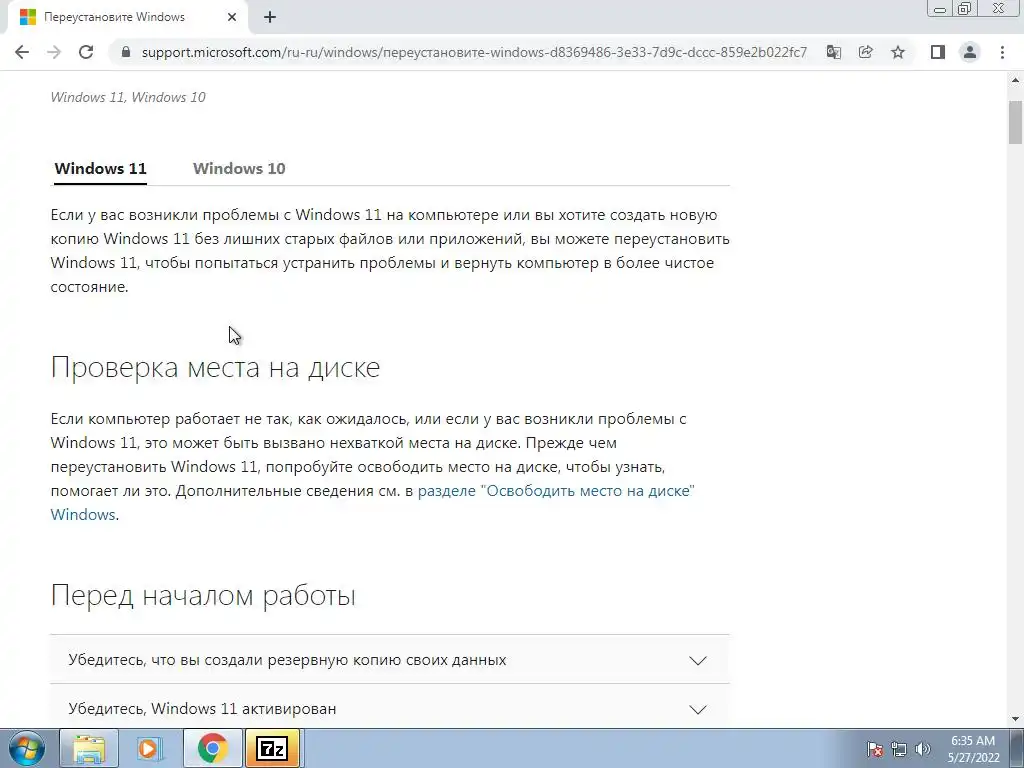This screenshot has height=768, width=1024.
Task: Click the scrollbar down arrow
Action: [1016, 719]
